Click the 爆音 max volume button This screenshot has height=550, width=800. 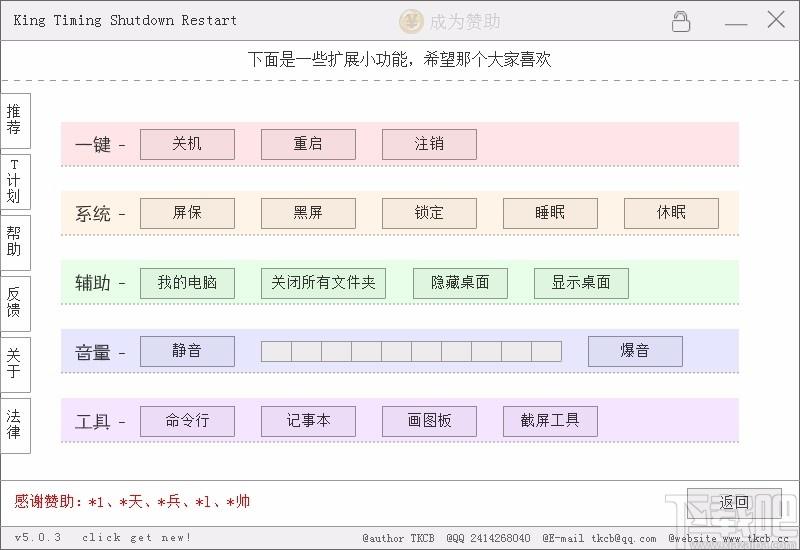pyautogui.click(x=635, y=352)
